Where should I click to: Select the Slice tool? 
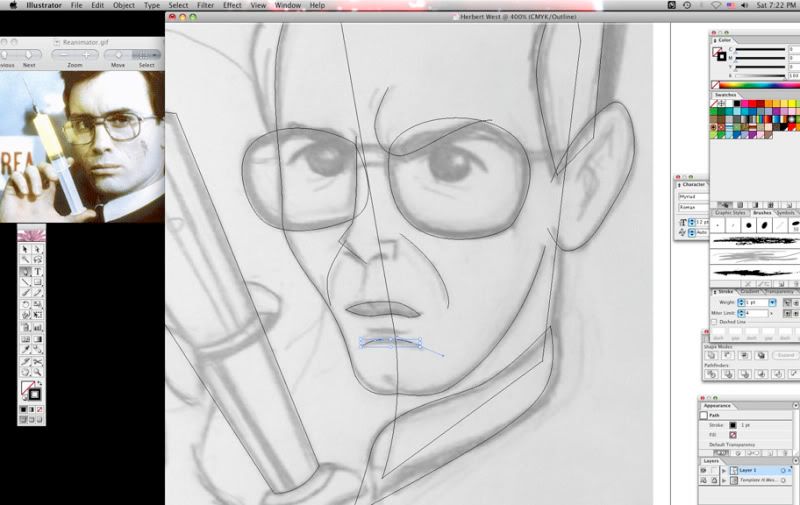(x=26, y=362)
